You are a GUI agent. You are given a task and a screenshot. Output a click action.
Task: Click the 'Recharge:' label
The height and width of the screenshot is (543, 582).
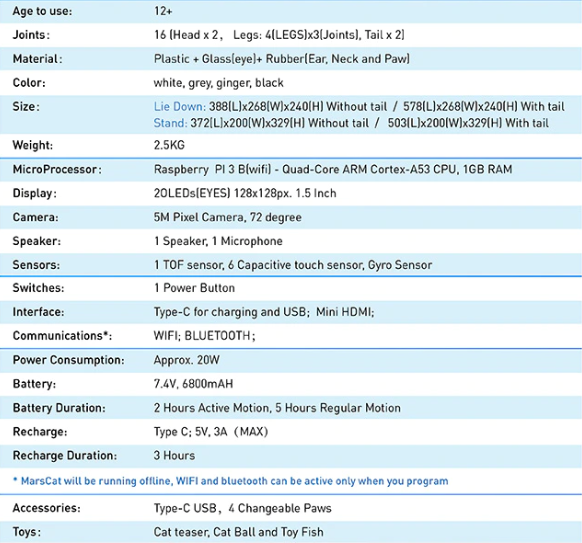coord(40,432)
